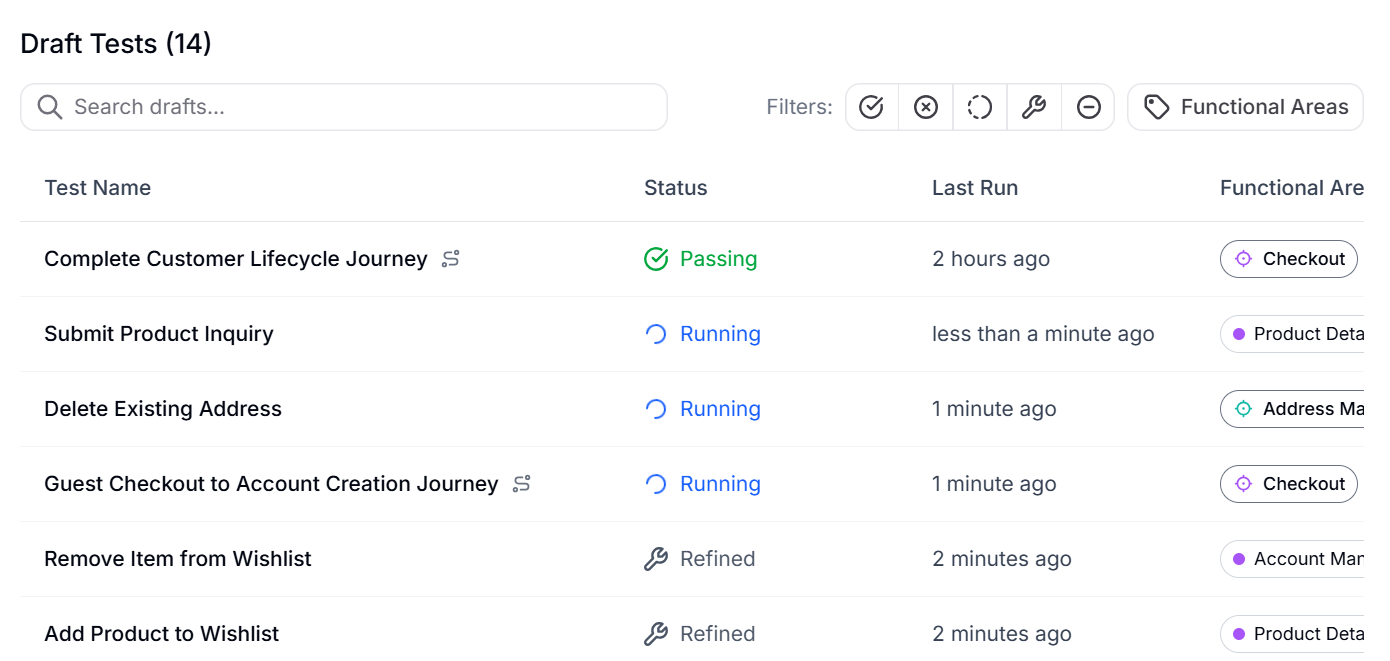Sort by the Test Name column header
This screenshot has width=1390, height=661.
click(98, 188)
